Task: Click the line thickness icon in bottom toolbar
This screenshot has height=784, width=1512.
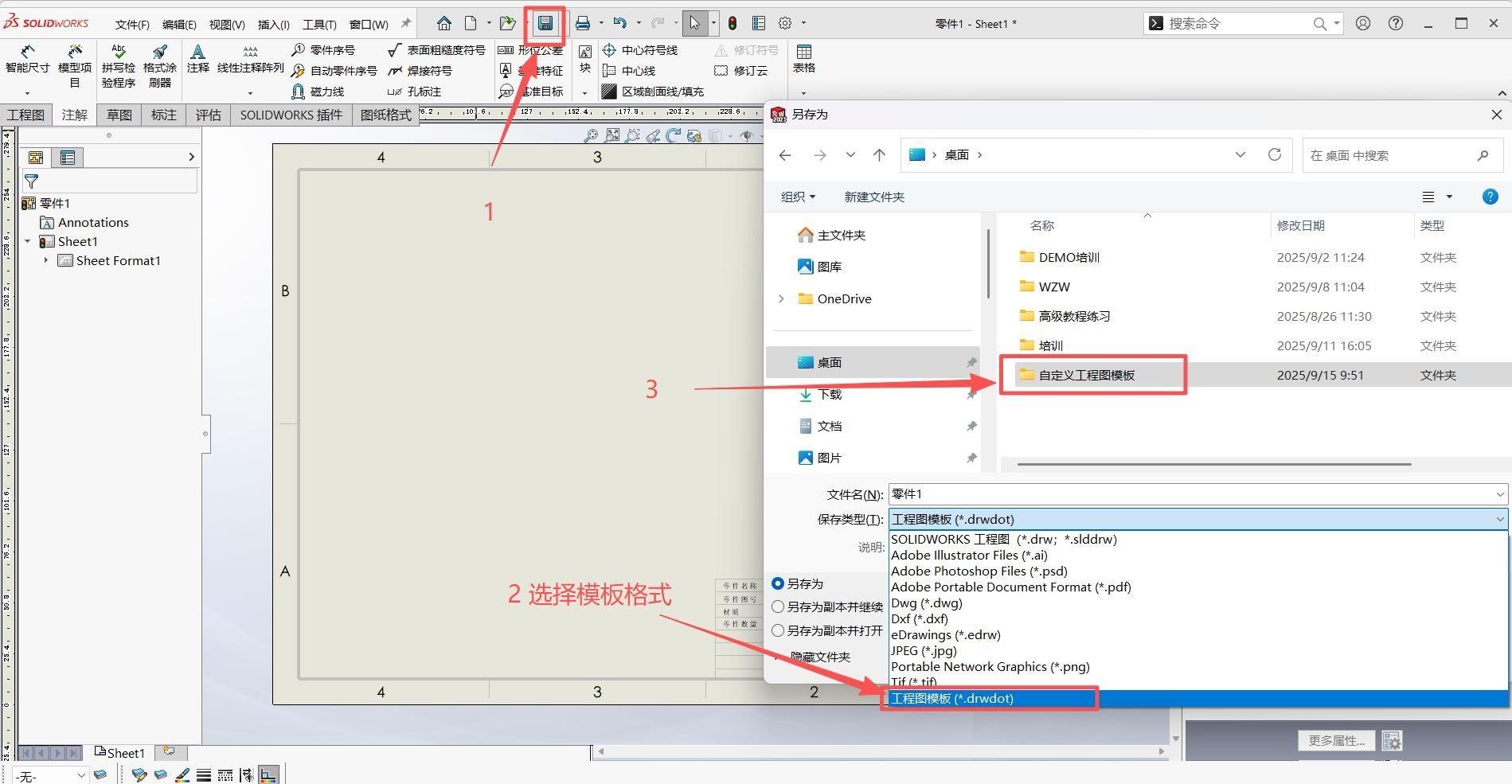Action: pos(204,774)
